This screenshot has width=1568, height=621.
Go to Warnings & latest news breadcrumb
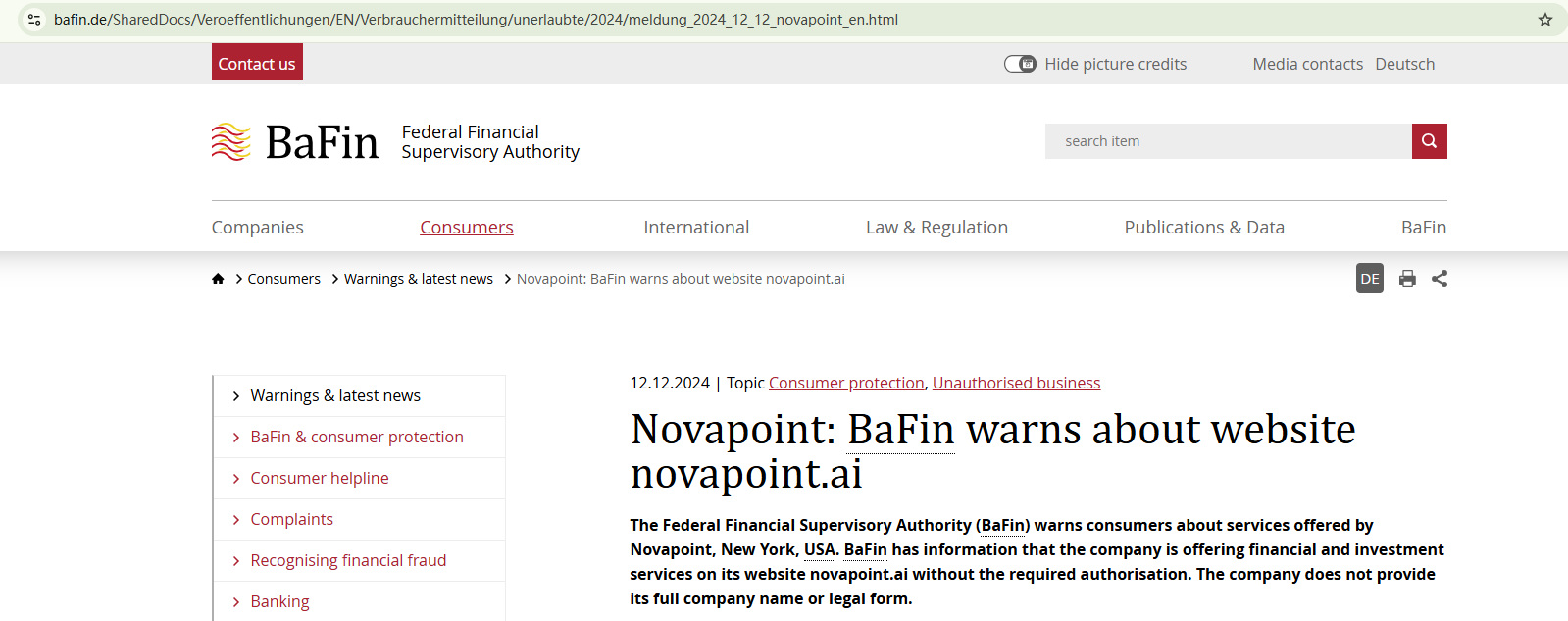pos(419,279)
